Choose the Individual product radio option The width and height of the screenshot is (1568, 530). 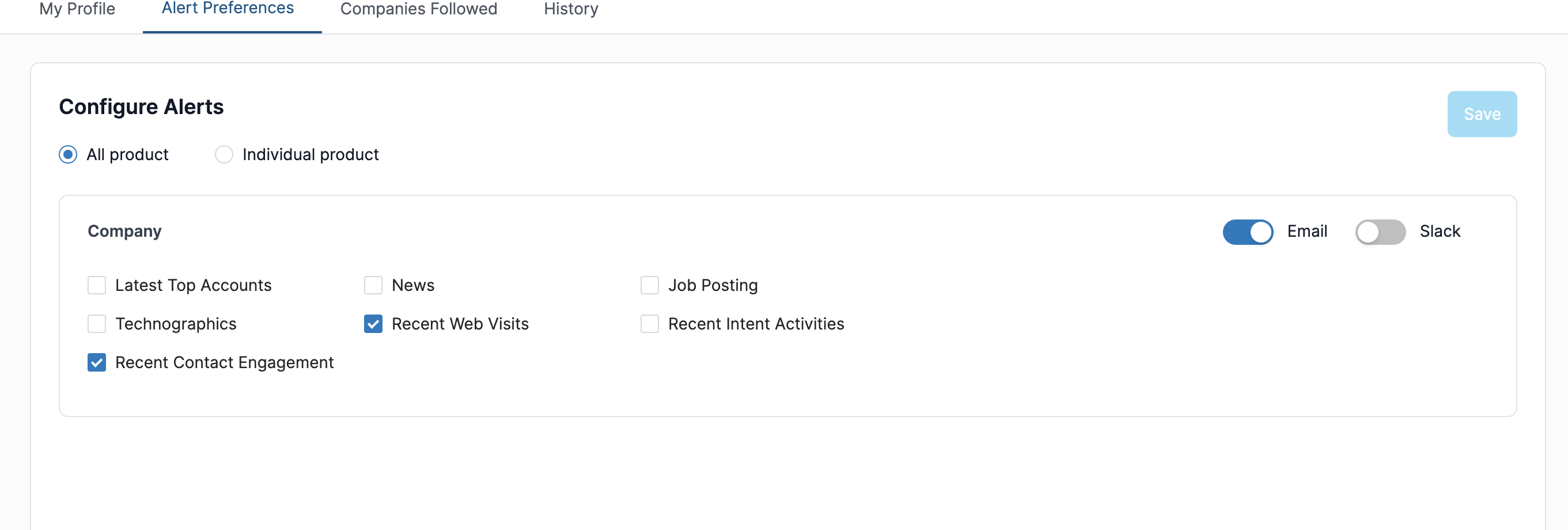224,154
